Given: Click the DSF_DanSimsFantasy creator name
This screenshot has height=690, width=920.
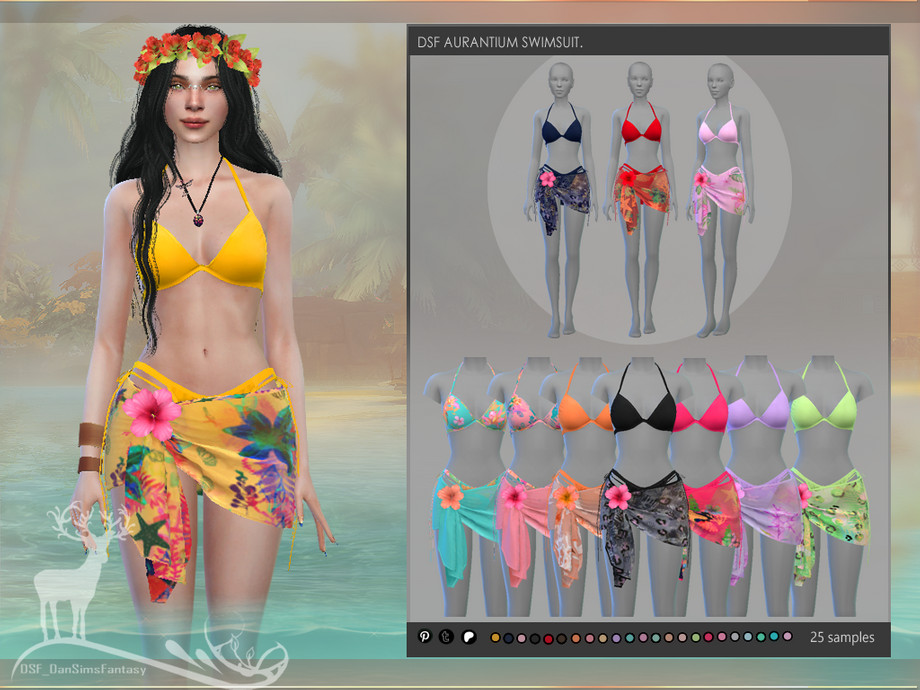Looking at the screenshot, I should click(x=83, y=669).
